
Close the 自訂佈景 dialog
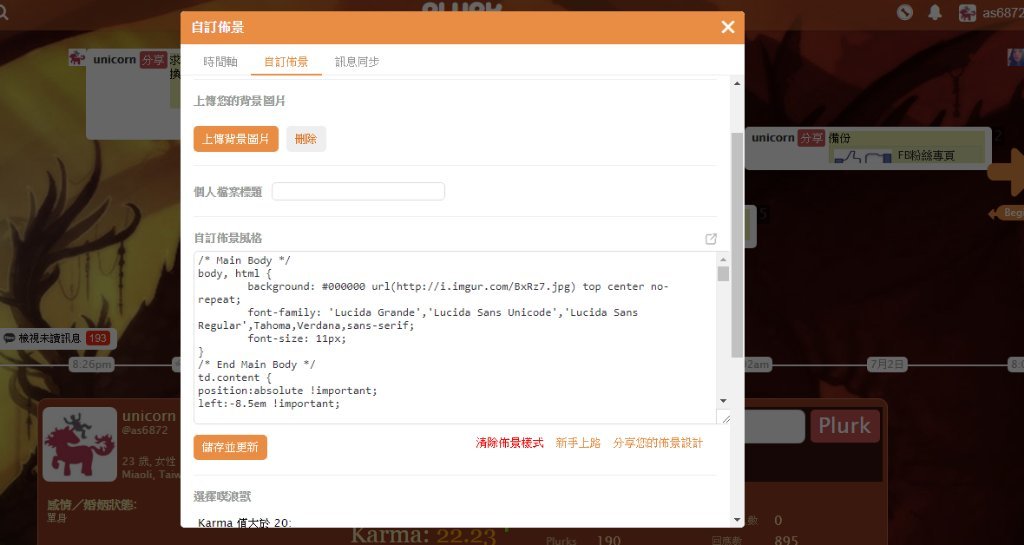(728, 27)
